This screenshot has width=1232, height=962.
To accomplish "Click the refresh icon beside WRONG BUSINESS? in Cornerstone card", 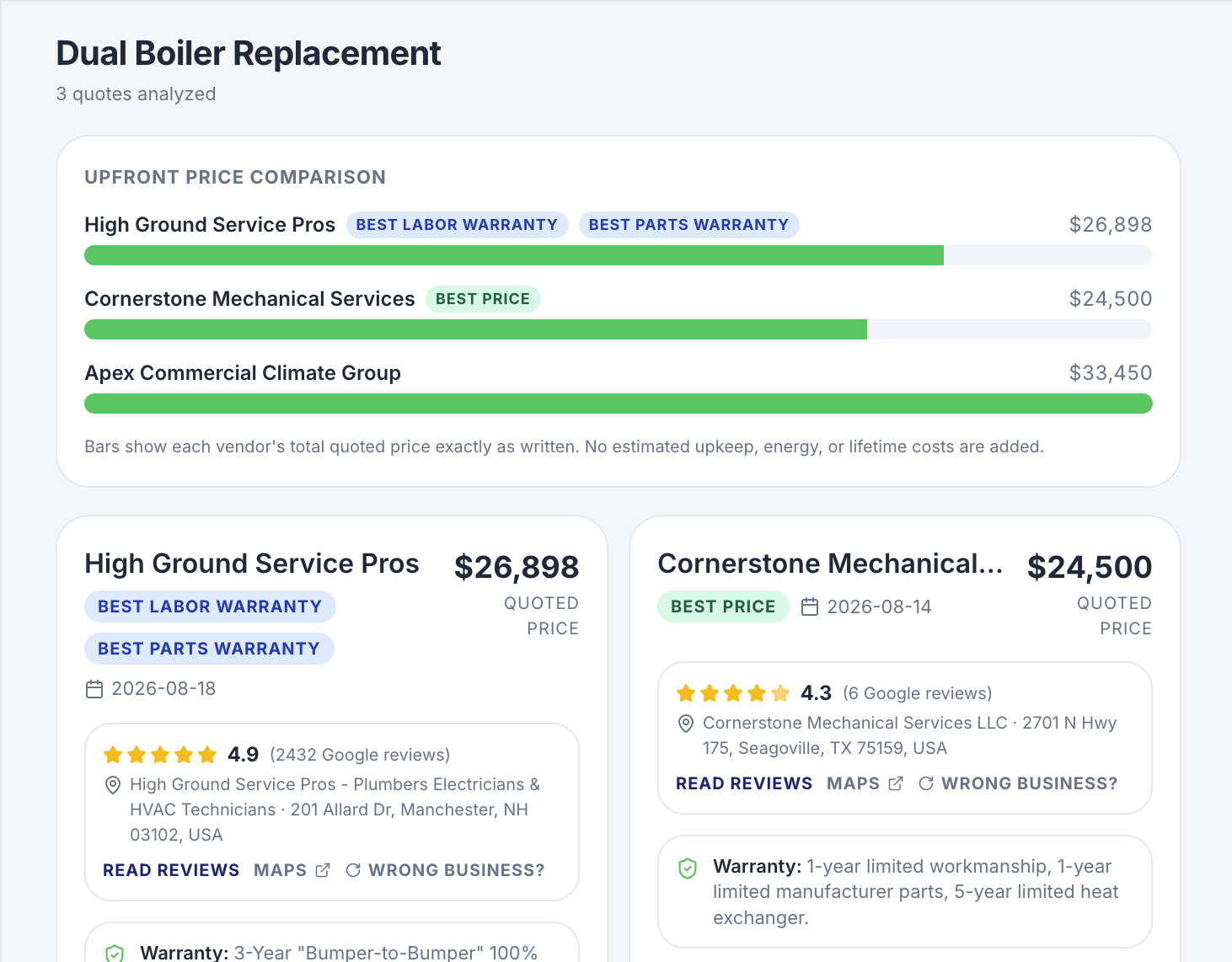I will 925,783.
